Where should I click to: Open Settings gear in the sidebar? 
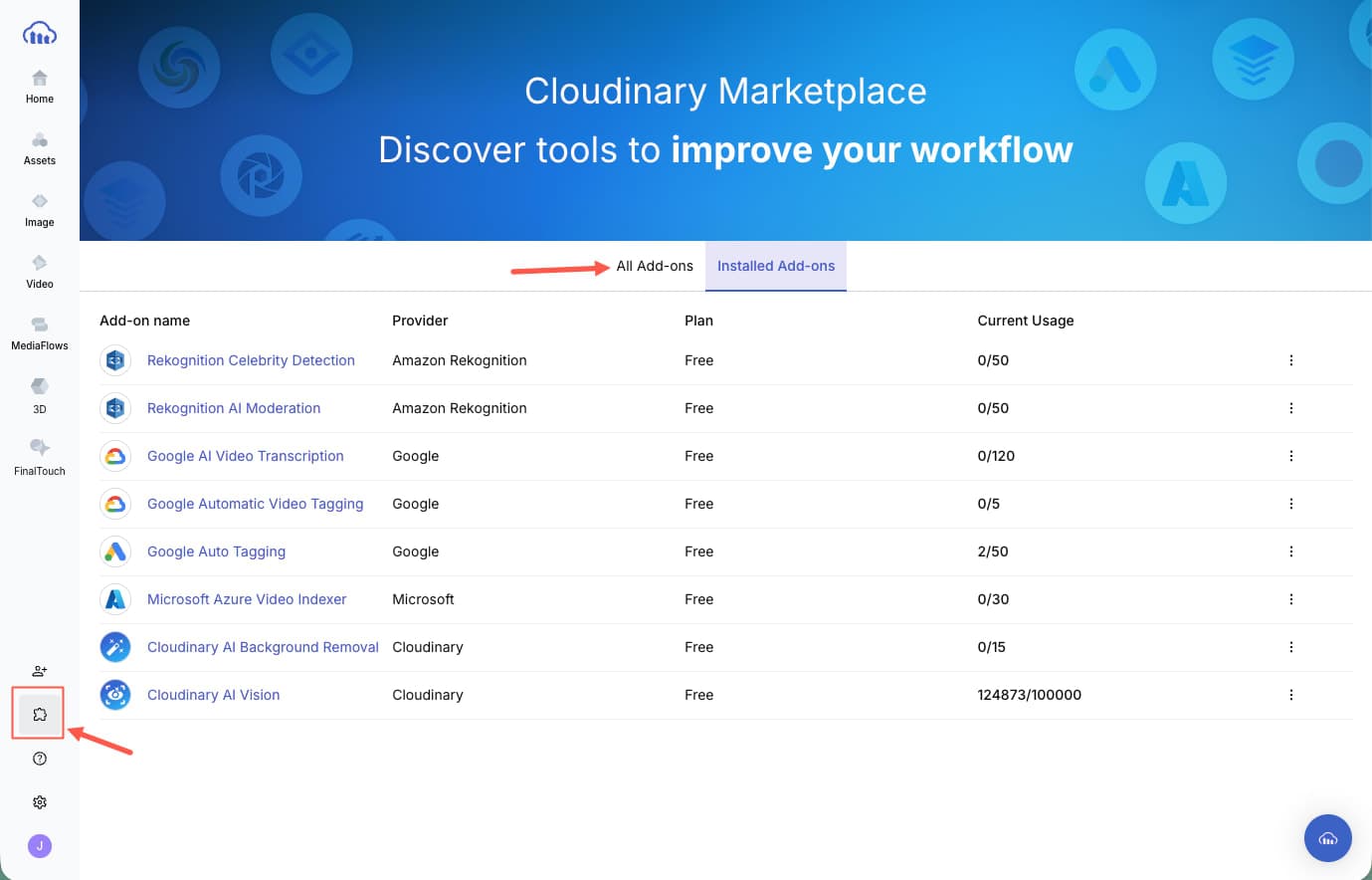pos(40,802)
